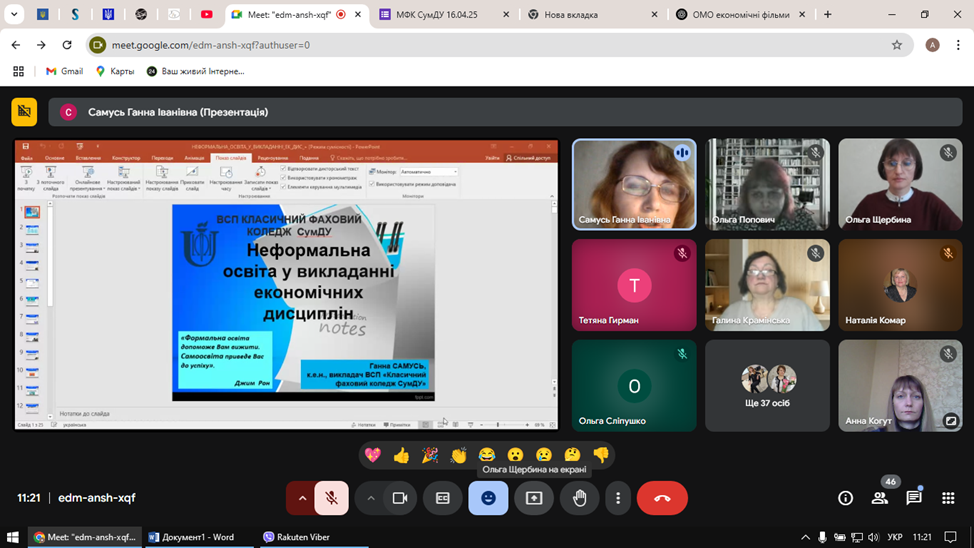The width and height of the screenshot is (974, 548).
Task: Expand video settings chevron beside camera
Action: point(371,498)
